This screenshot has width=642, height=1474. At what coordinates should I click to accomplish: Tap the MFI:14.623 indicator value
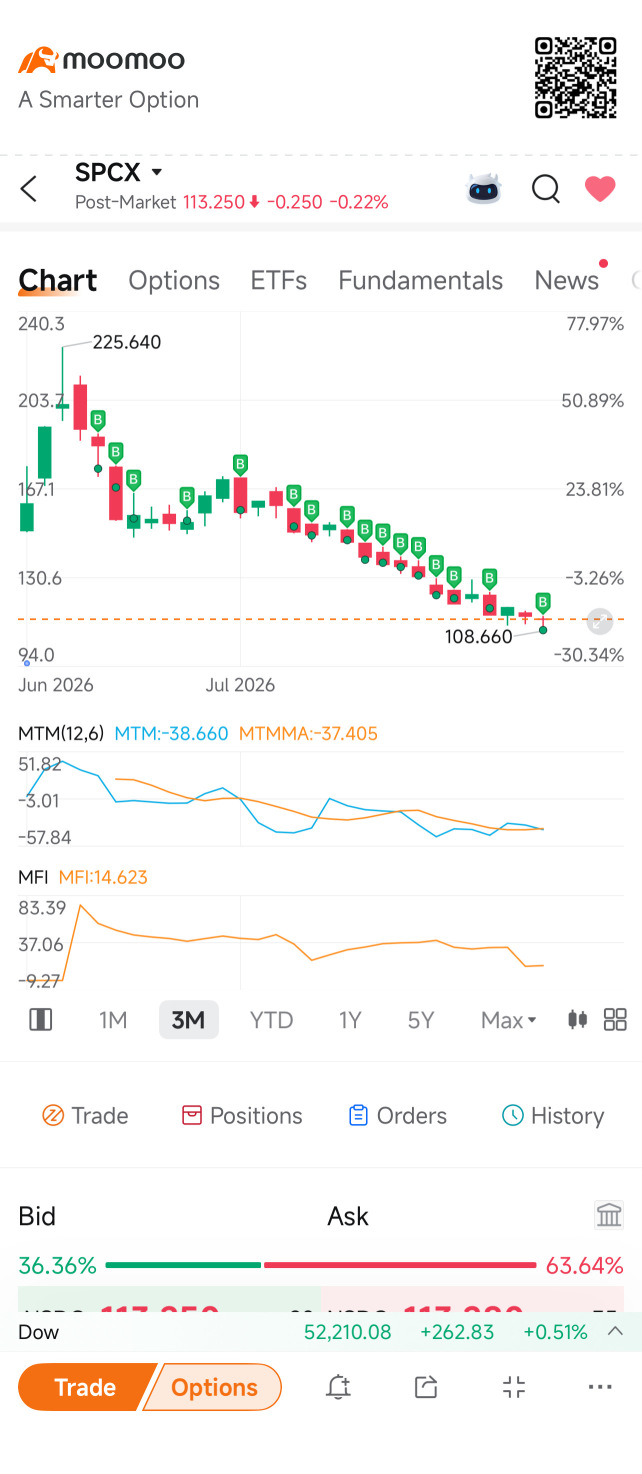103,878
